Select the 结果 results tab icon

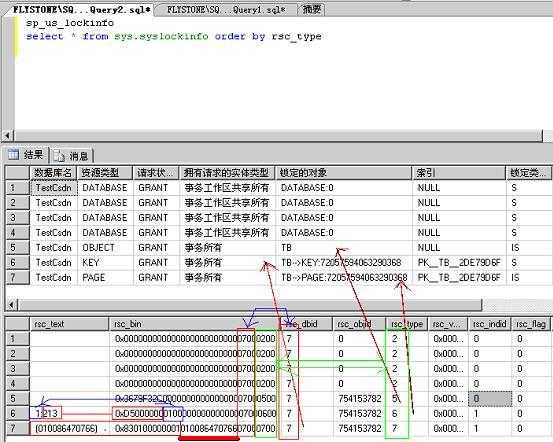[x=13, y=155]
